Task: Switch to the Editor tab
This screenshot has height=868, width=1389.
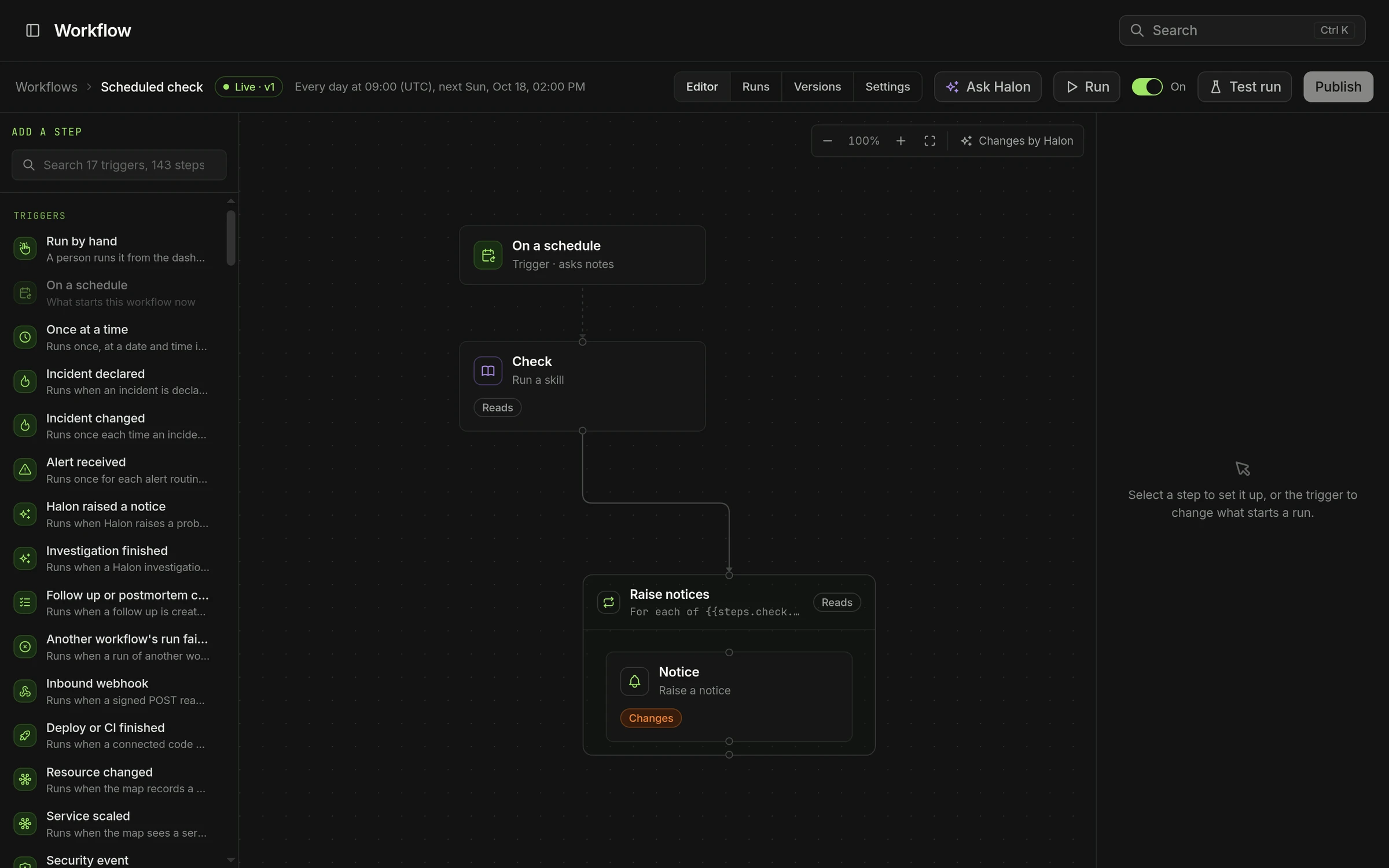Action: click(x=701, y=87)
